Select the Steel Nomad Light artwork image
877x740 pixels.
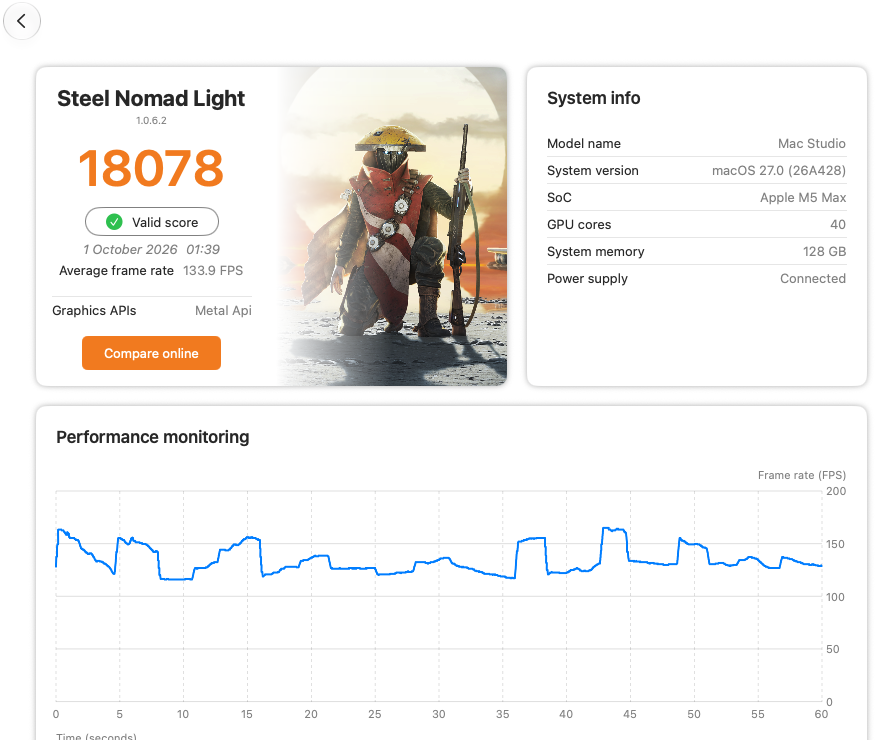(392, 227)
